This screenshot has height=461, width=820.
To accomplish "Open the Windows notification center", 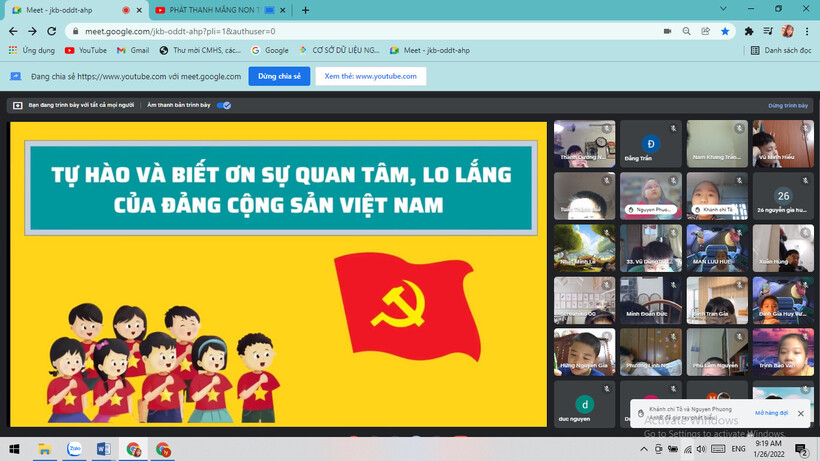I will pos(800,450).
